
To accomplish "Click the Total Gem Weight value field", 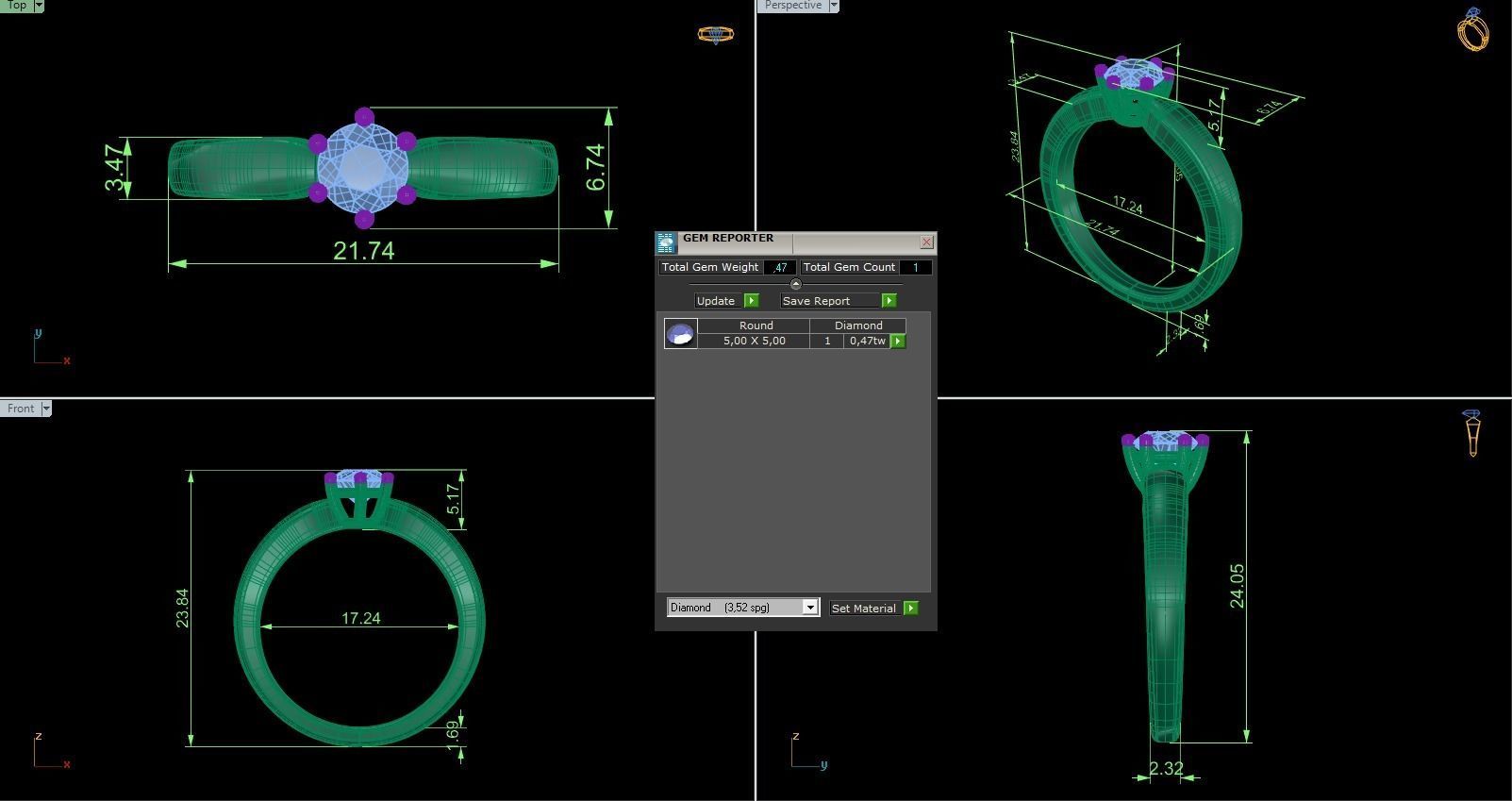I will pos(780,268).
